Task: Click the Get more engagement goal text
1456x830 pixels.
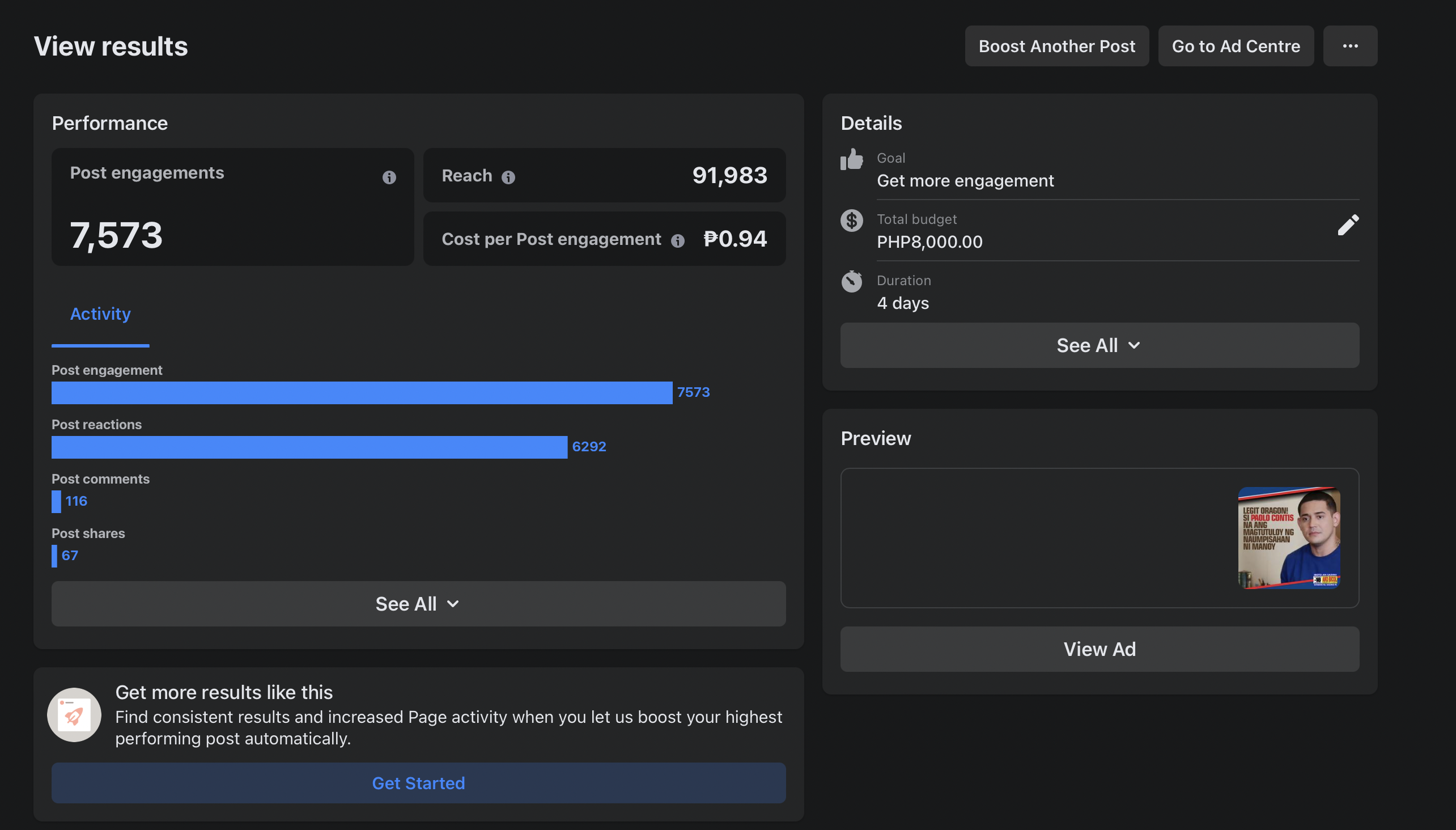Action: [965, 181]
